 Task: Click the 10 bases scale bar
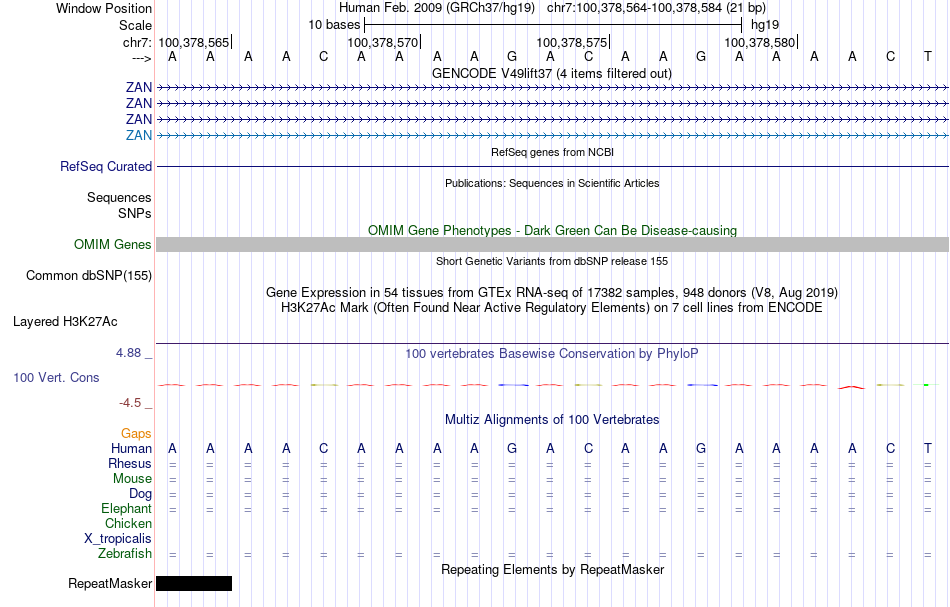pyautogui.click(x=553, y=25)
